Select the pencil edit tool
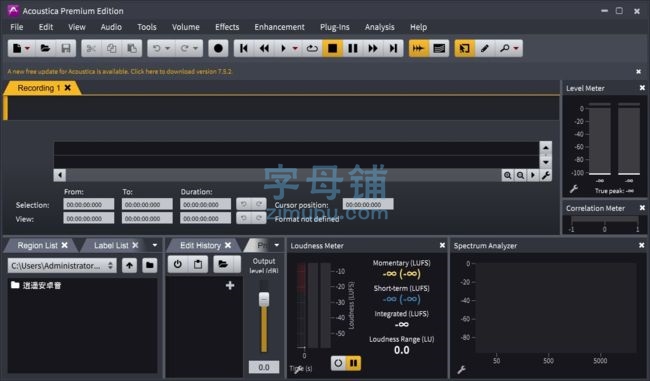This screenshot has height=381, width=650. (x=485, y=49)
